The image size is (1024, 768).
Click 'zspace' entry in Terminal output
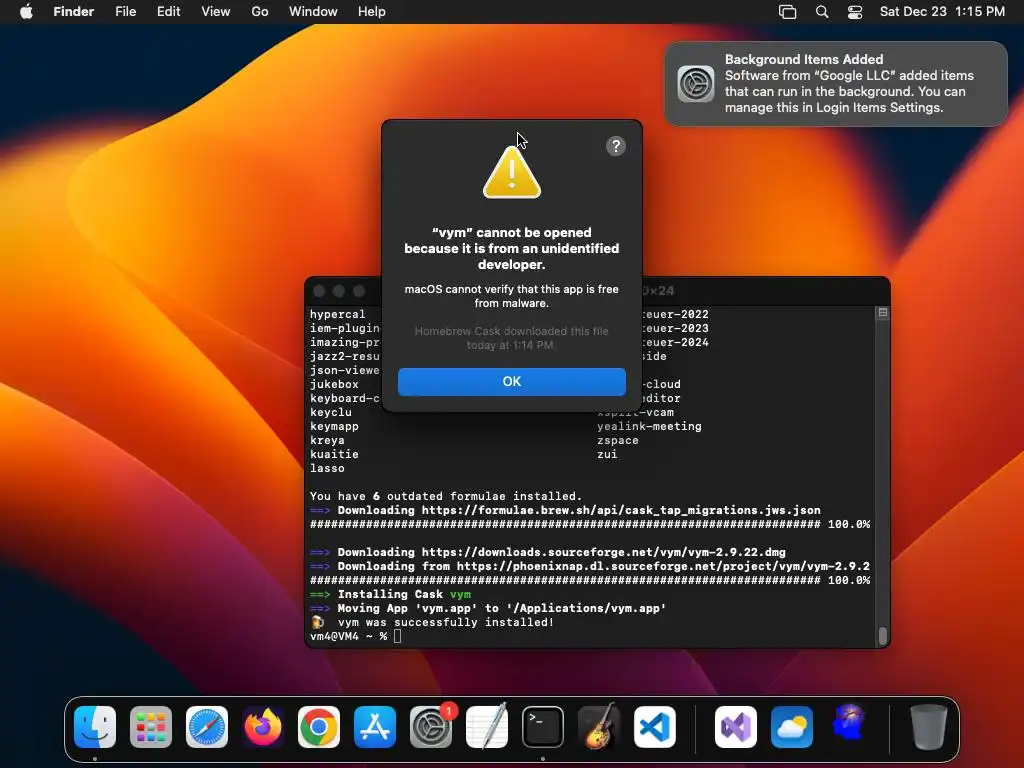[618, 440]
